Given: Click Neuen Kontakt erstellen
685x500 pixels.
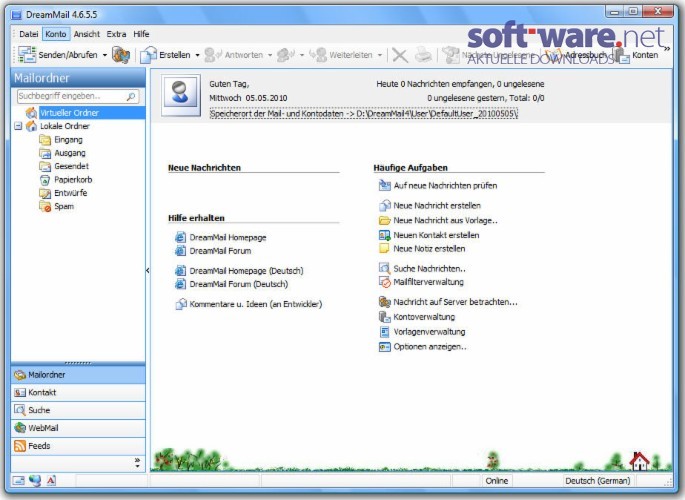Looking at the screenshot, I should point(436,235).
